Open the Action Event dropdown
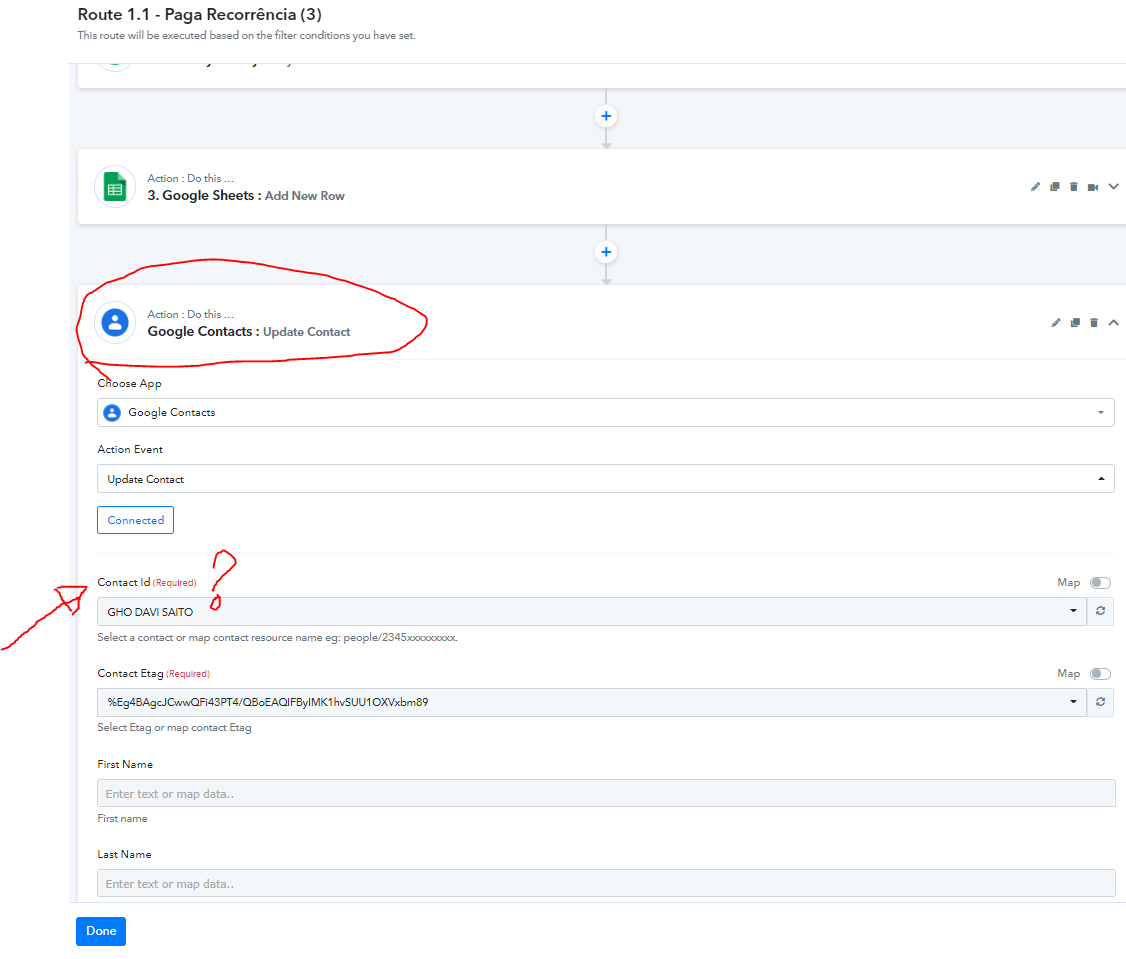Viewport: 1126px width, 959px height. click(605, 478)
